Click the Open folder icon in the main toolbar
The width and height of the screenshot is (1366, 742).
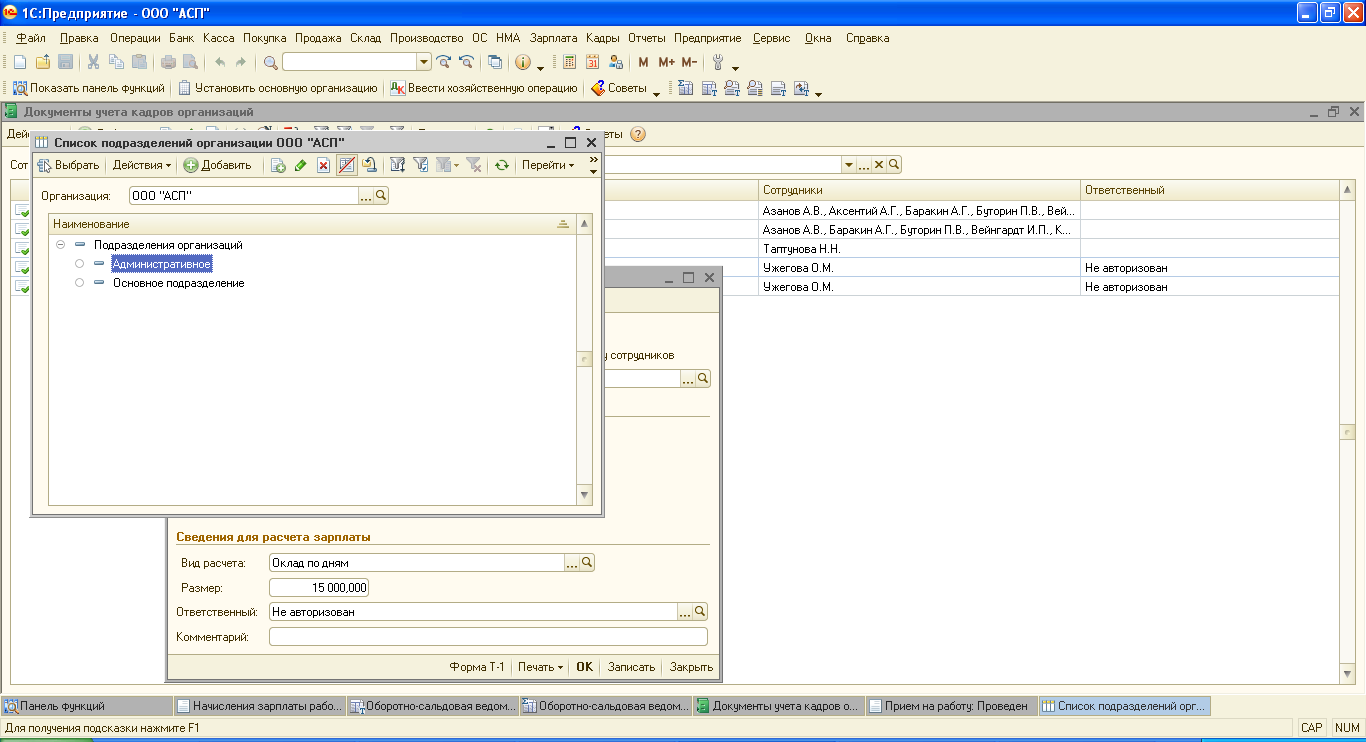tap(42, 62)
